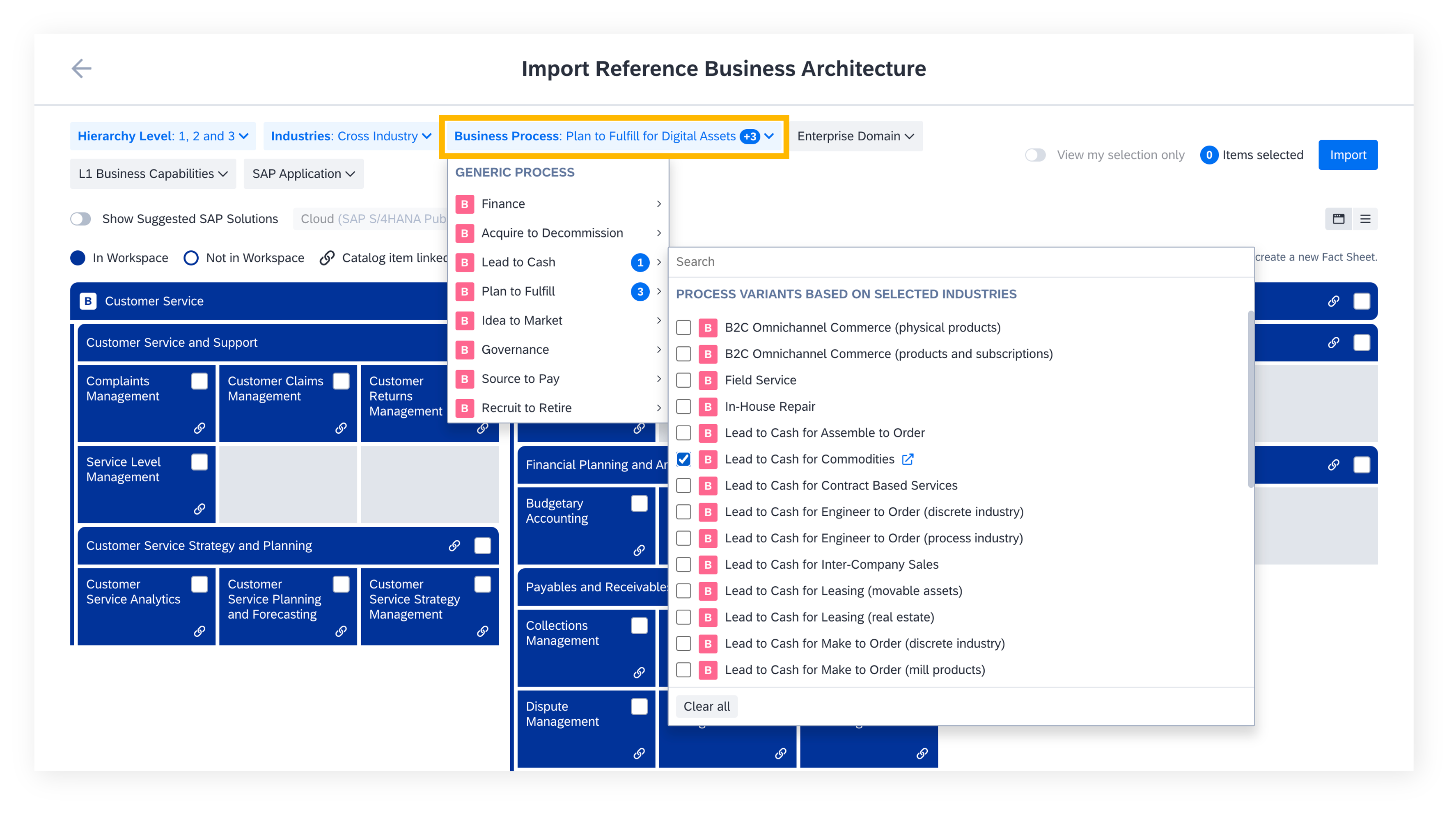The height and width of the screenshot is (814, 1456).
Task: Go back using the left arrow icon
Action: (x=81, y=69)
